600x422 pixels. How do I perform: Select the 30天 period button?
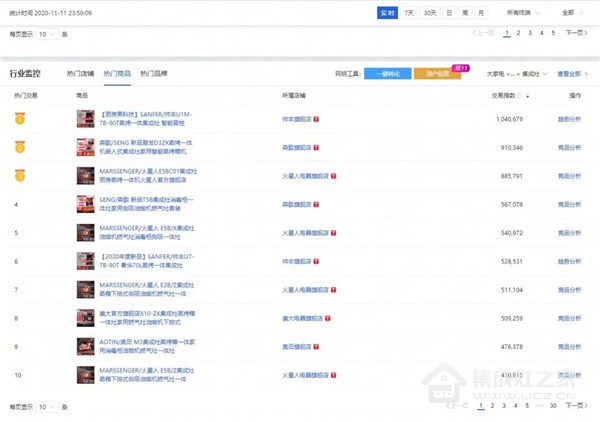tap(430, 13)
